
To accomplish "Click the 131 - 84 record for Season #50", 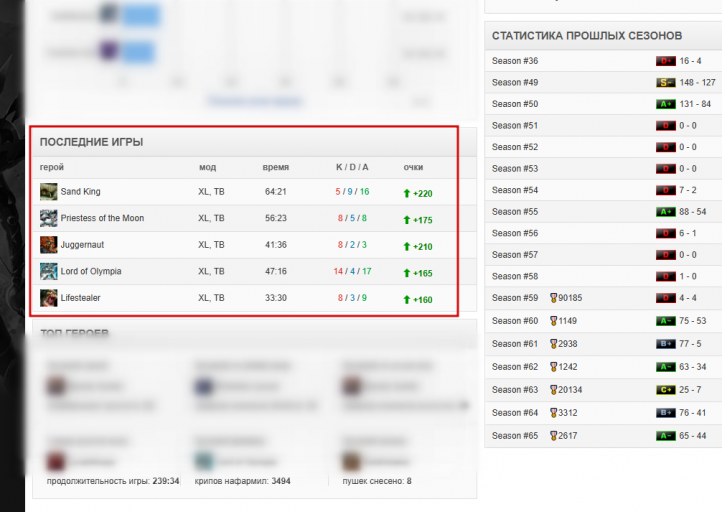I will tap(695, 104).
